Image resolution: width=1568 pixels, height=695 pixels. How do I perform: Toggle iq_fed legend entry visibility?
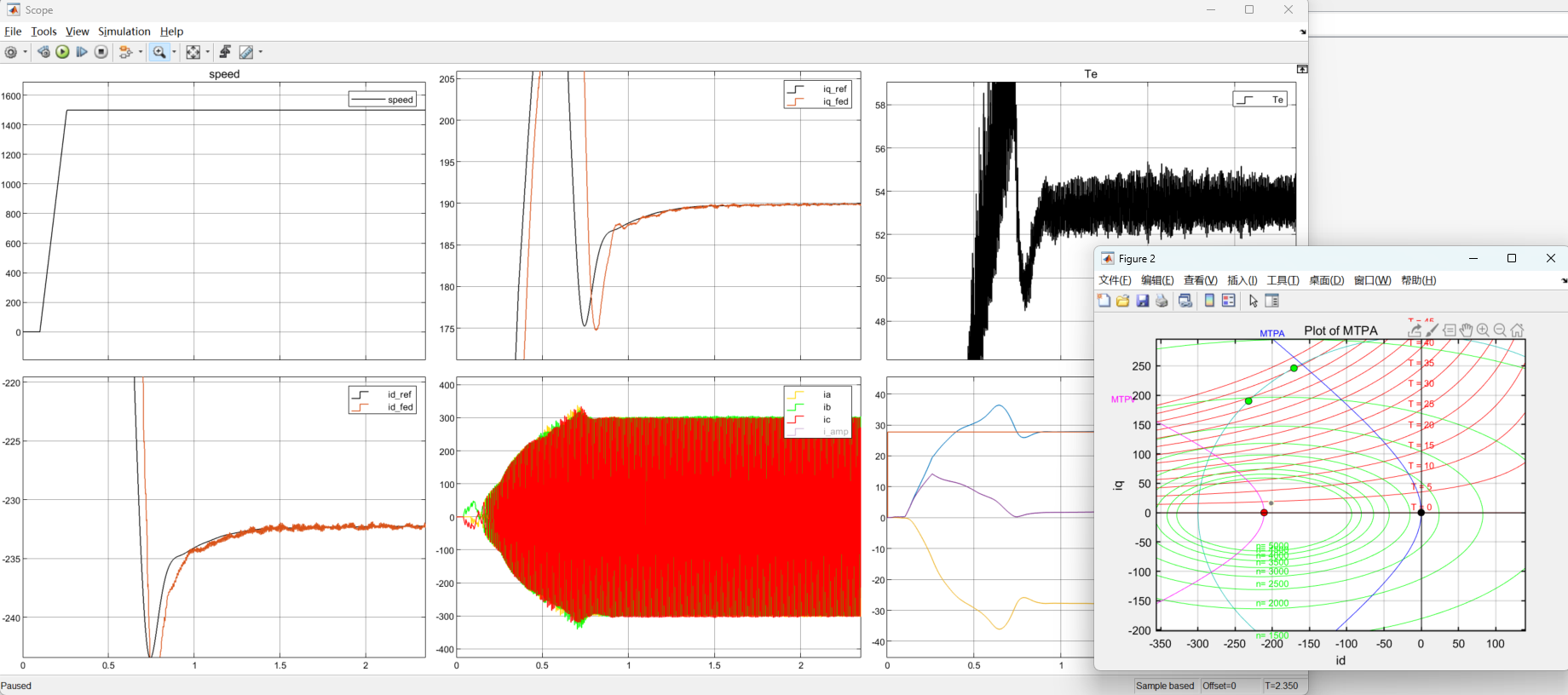pos(817,101)
